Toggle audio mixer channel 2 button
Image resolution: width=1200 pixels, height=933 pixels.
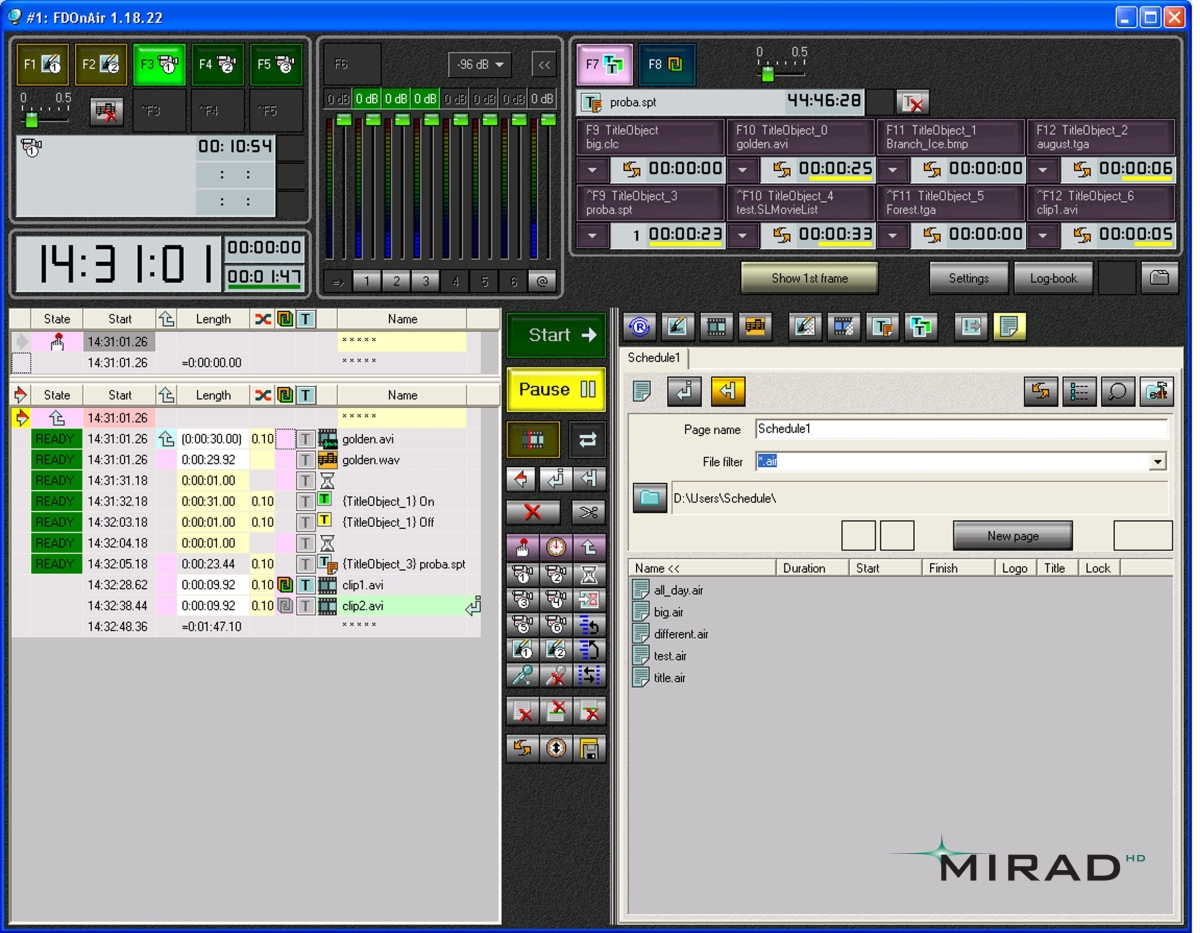click(x=396, y=282)
